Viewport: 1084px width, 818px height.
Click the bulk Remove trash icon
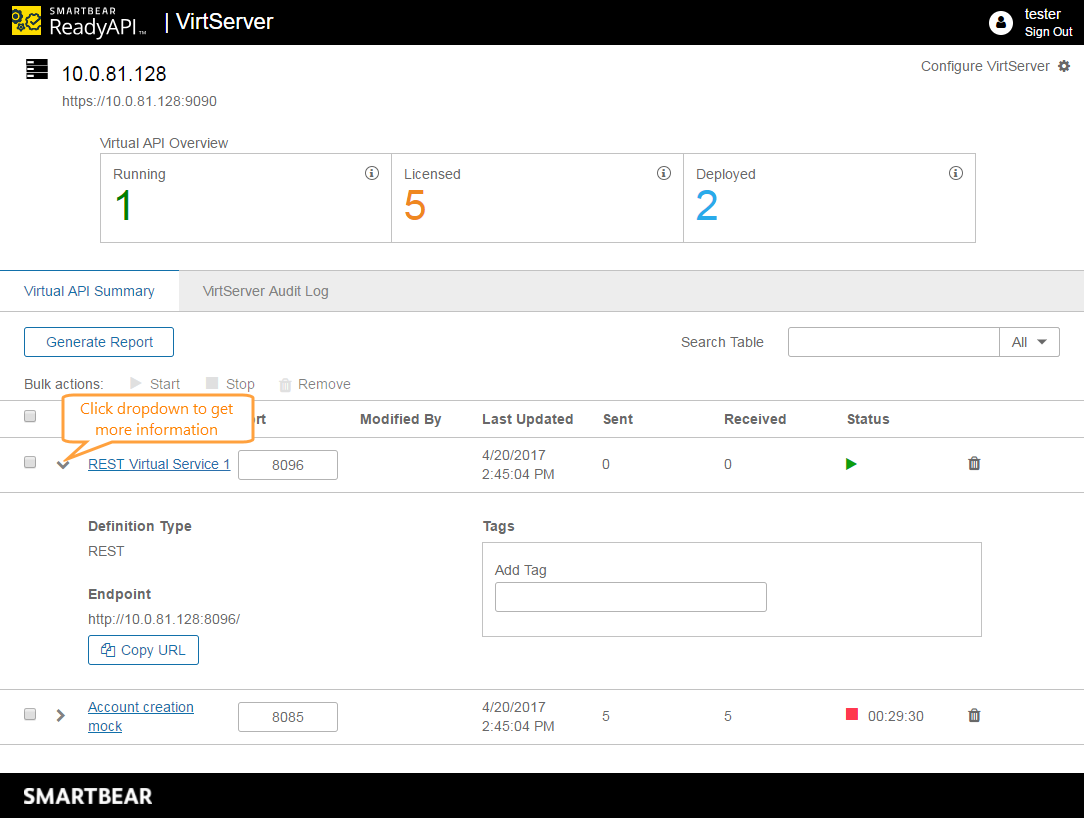click(285, 384)
